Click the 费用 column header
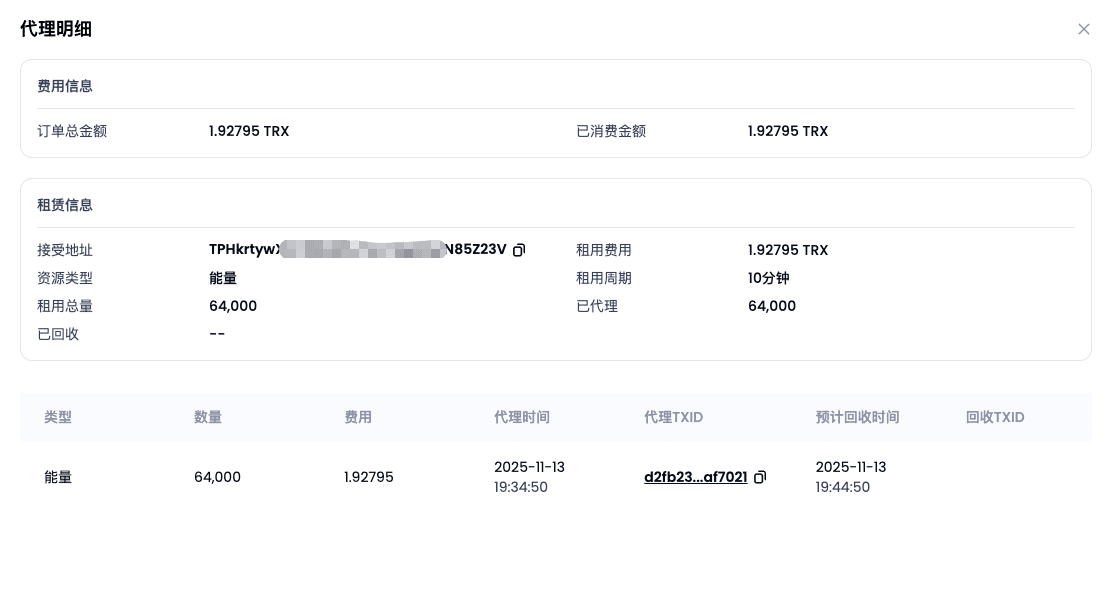1104x614 pixels. tap(358, 417)
